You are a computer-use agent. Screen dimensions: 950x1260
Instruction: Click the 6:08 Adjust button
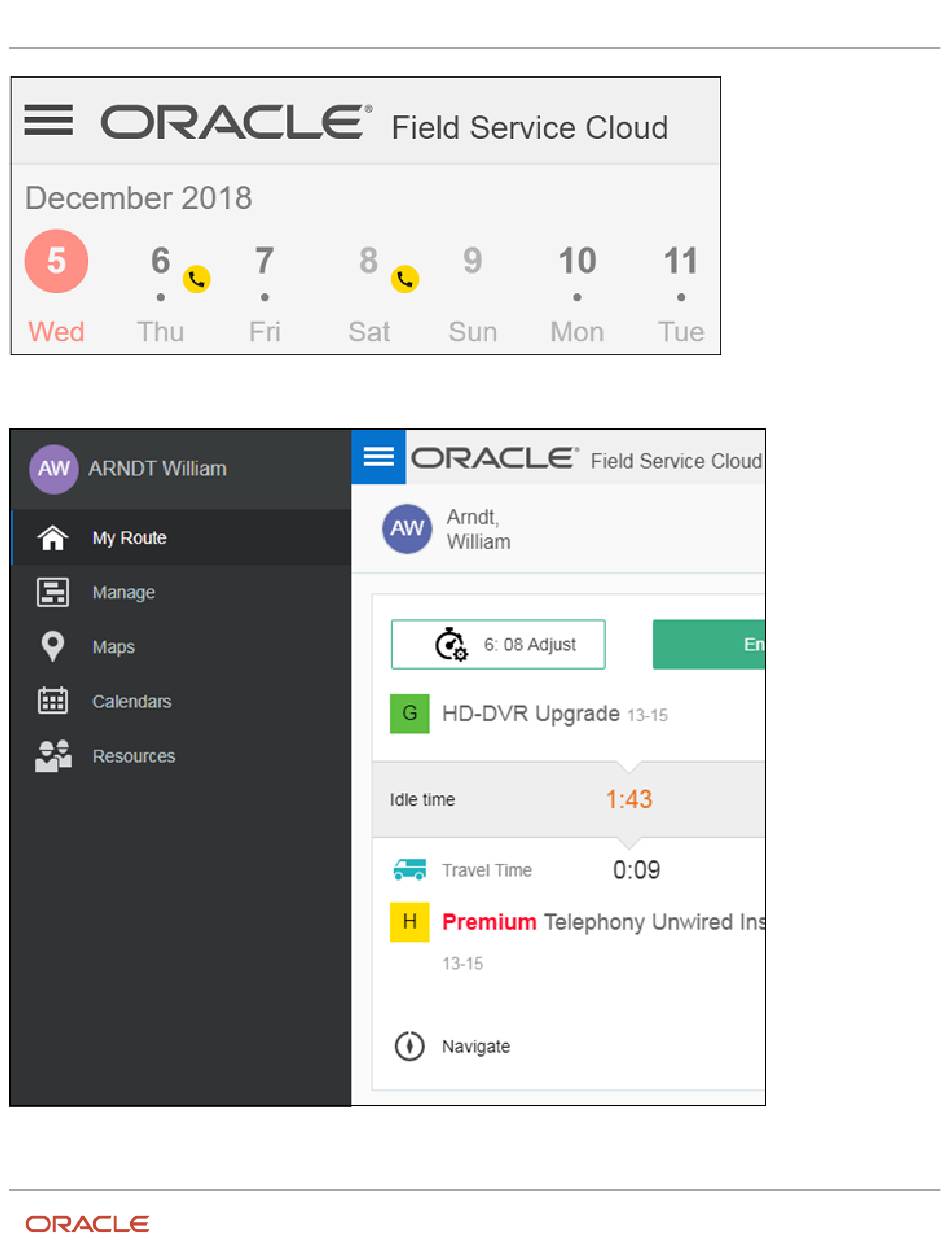[498, 645]
